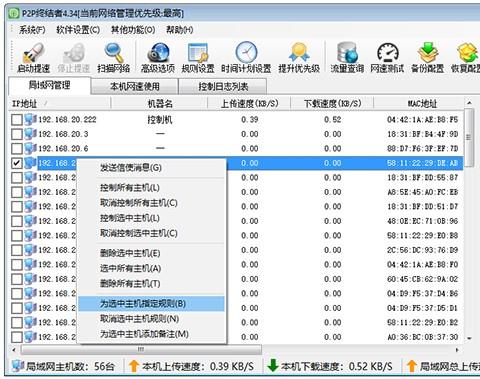Click MAC address 58:11:22:29:DE:AB
This screenshot has height=379, width=480.
tap(422, 163)
